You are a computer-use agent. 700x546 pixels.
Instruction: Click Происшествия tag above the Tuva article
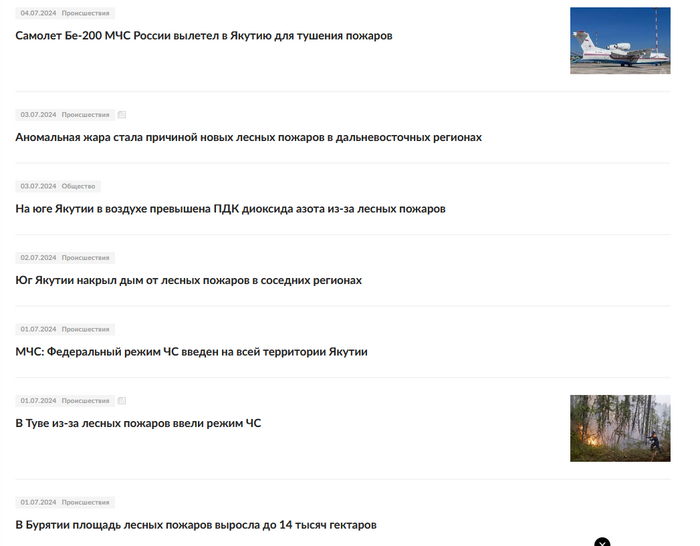[85, 400]
